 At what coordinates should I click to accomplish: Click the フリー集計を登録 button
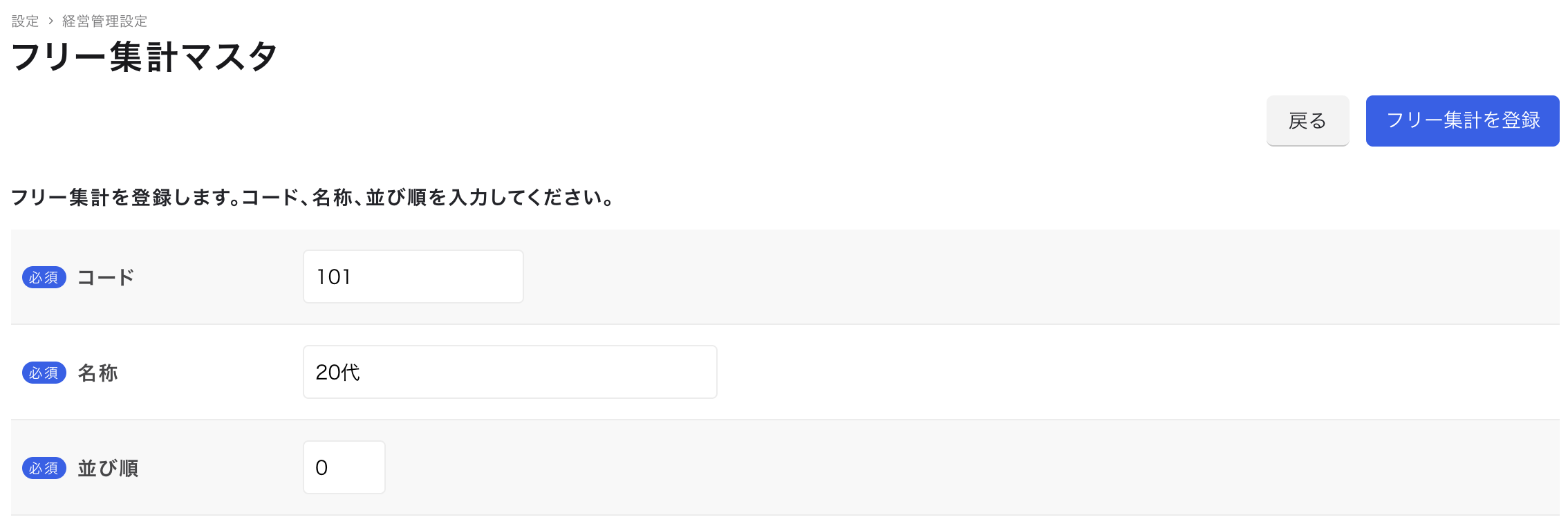coord(1462,121)
